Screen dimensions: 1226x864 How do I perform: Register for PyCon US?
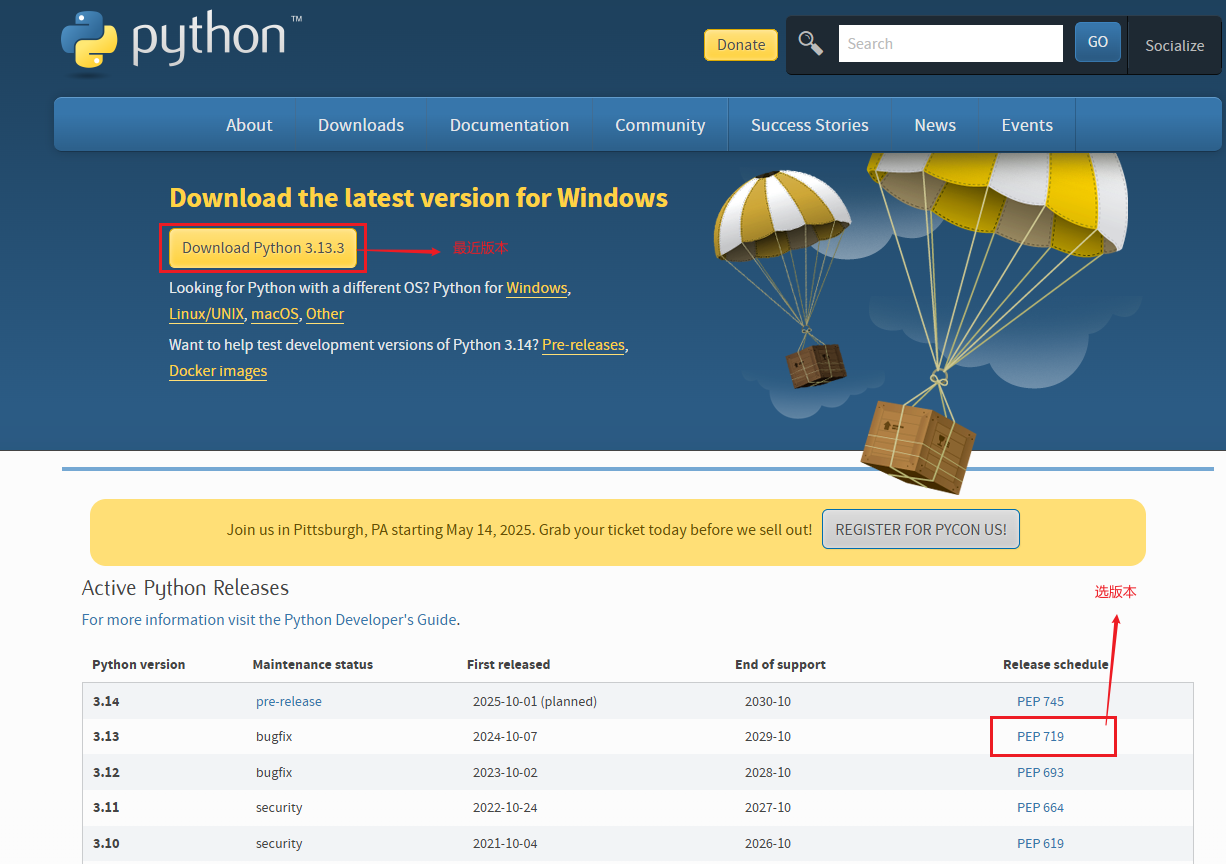point(920,529)
